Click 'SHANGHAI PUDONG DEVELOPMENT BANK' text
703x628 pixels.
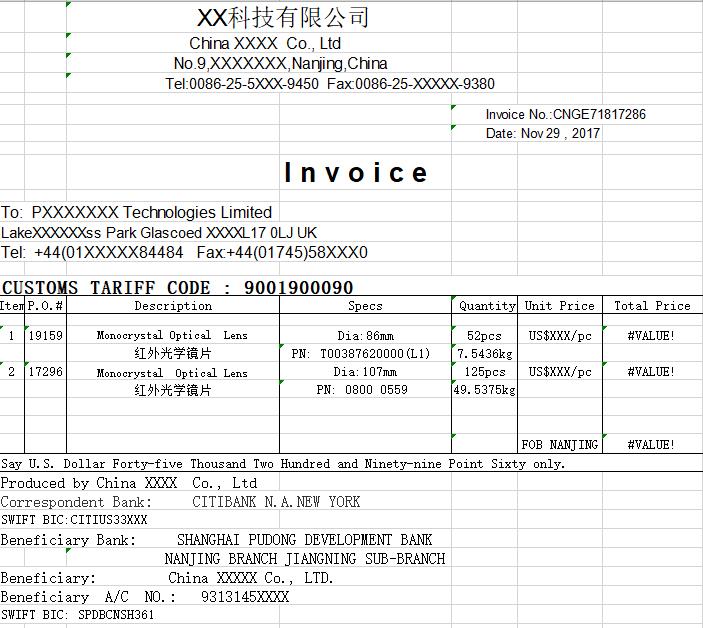(304, 540)
